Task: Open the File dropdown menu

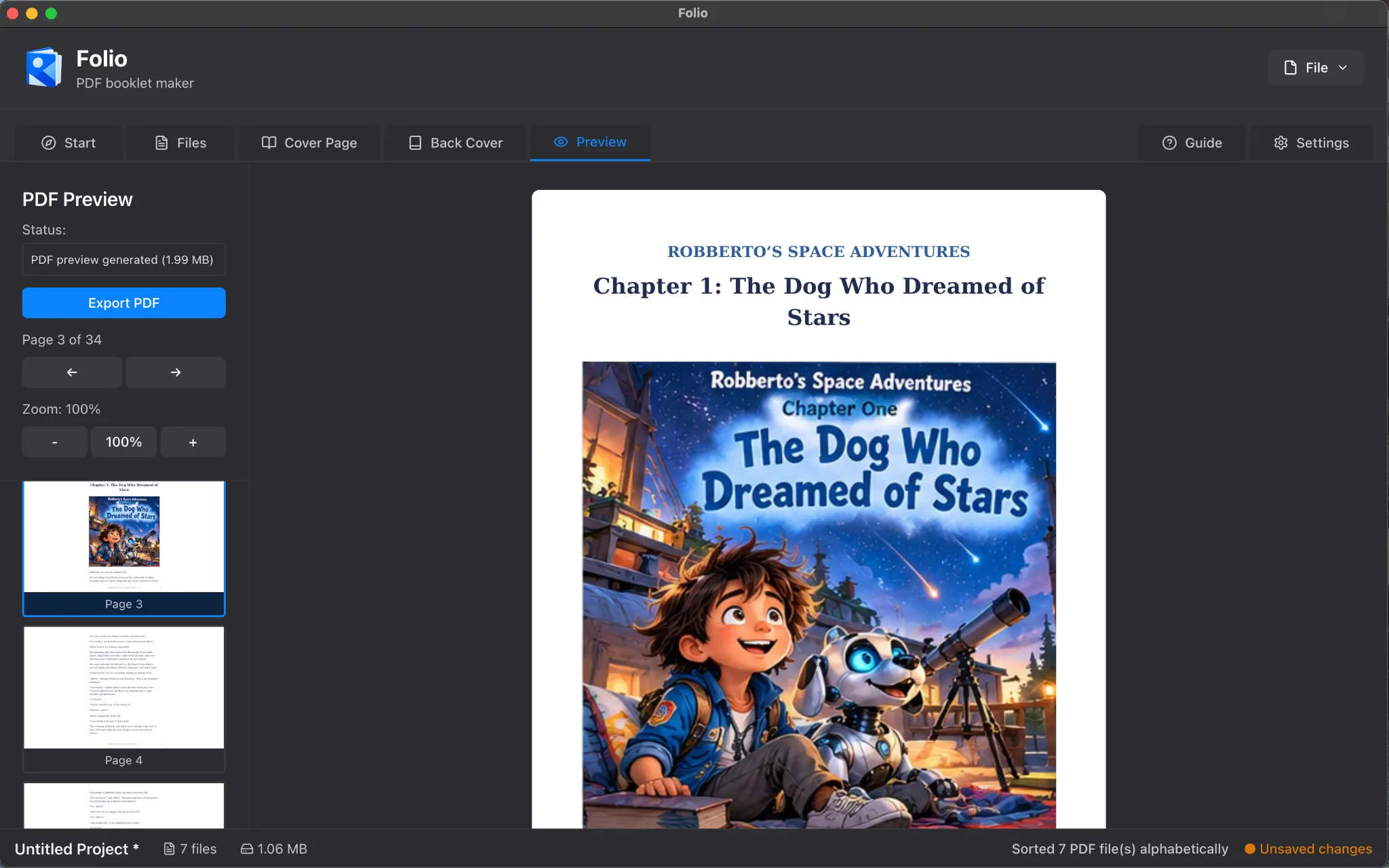Action: [1316, 67]
